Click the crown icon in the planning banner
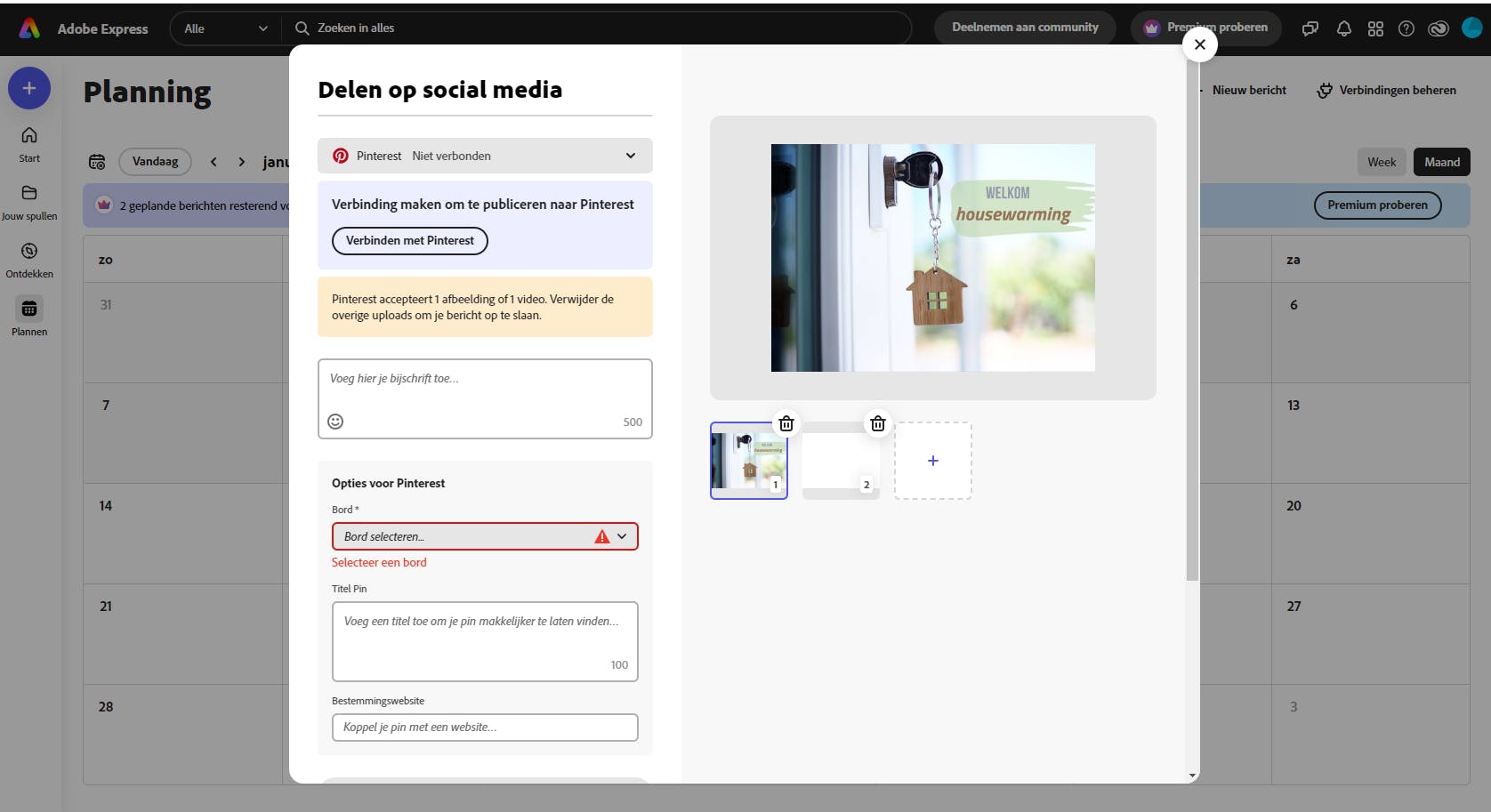Viewport: 1491px width, 812px height. [104, 205]
